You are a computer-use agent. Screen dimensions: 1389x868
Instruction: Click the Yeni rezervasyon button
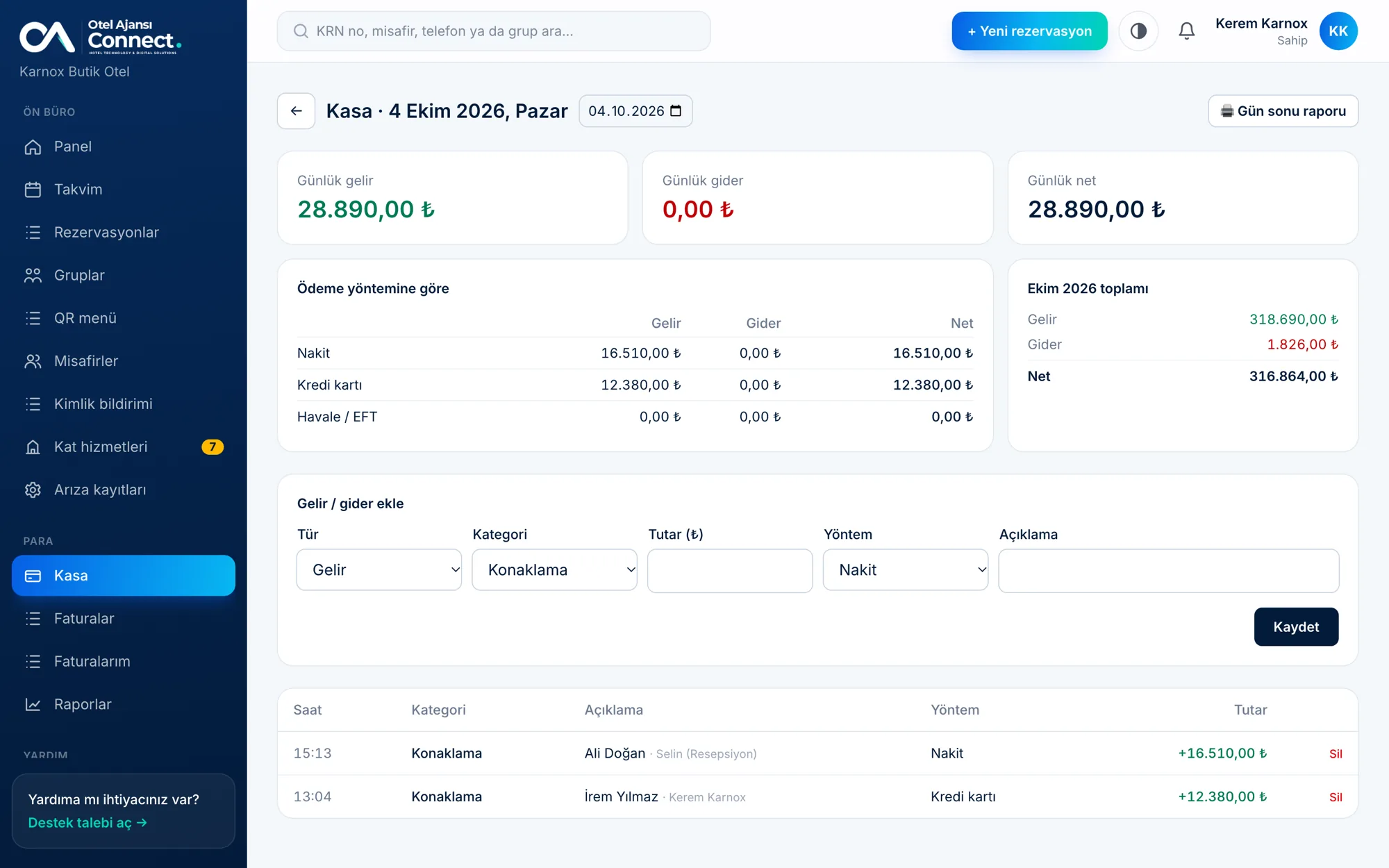click(1029, 31)
